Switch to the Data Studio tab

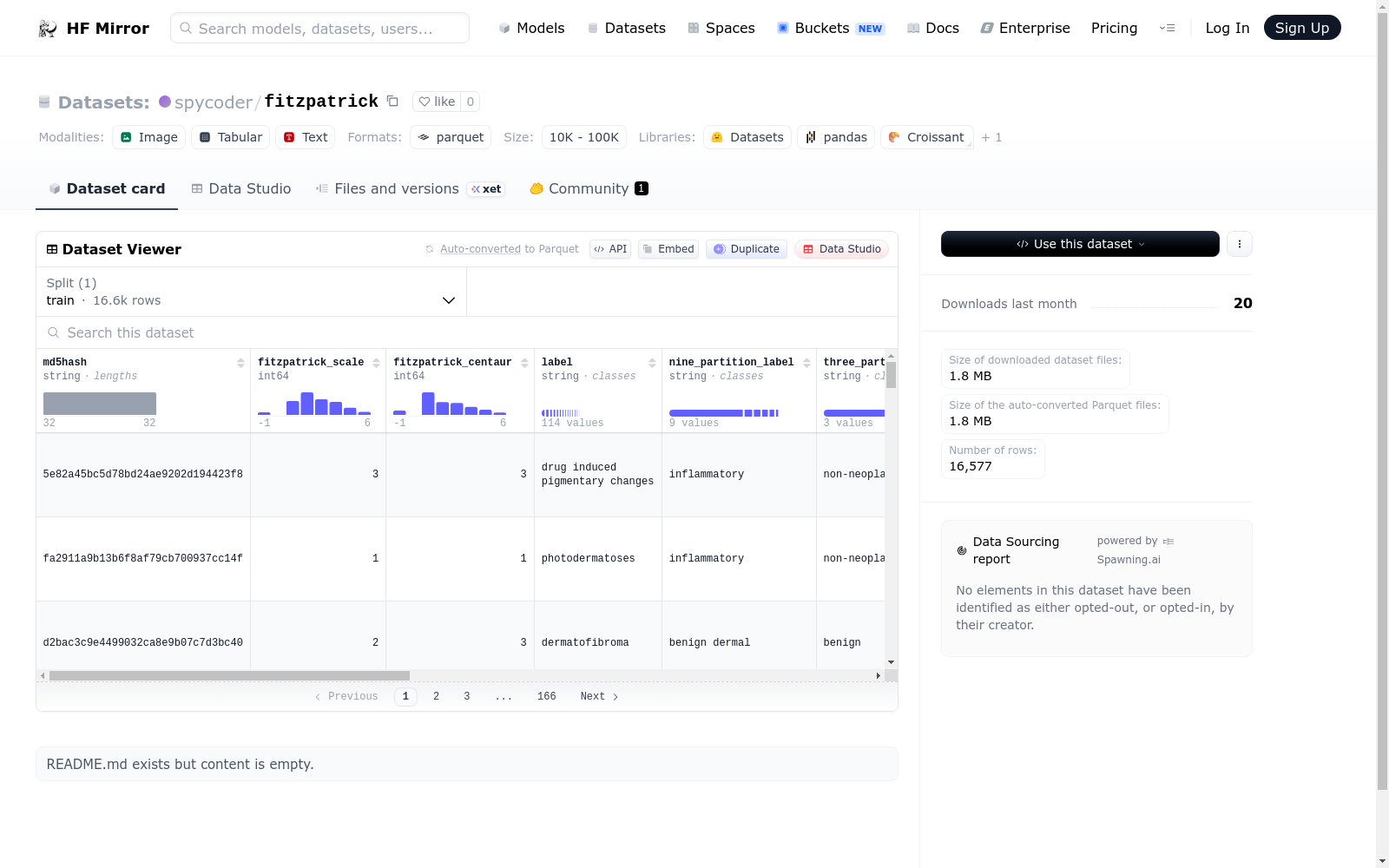[240, 188]
